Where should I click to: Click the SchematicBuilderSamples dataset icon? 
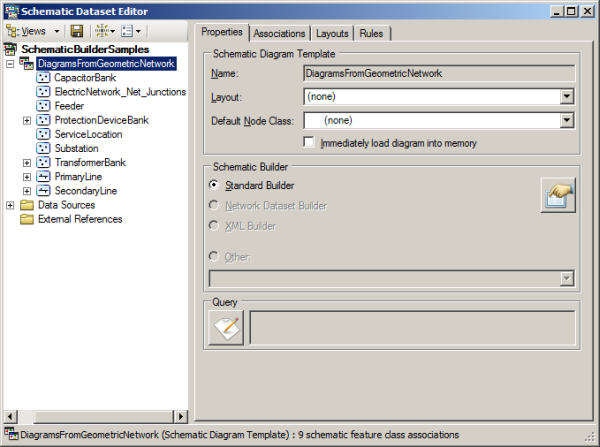(x=11, y=49)
